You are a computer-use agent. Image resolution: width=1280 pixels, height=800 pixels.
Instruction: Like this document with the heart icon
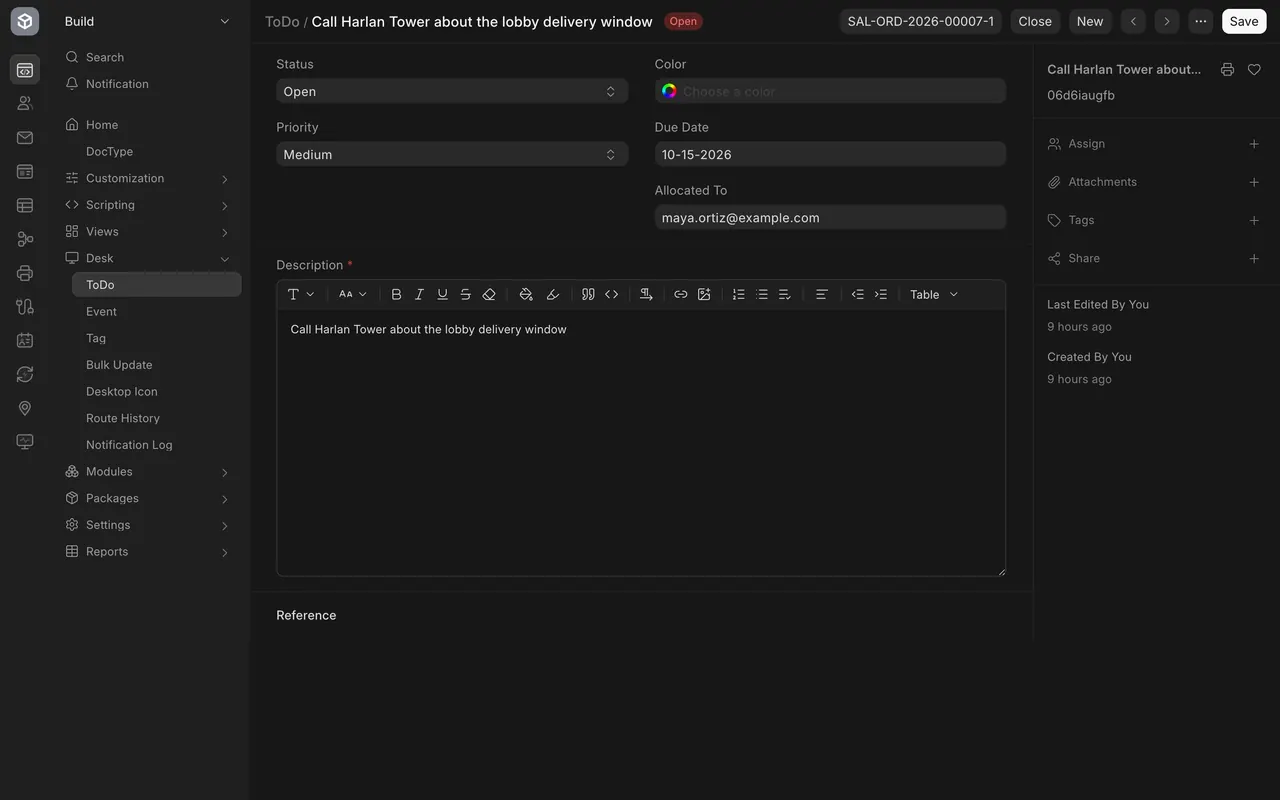[1254, 70]
